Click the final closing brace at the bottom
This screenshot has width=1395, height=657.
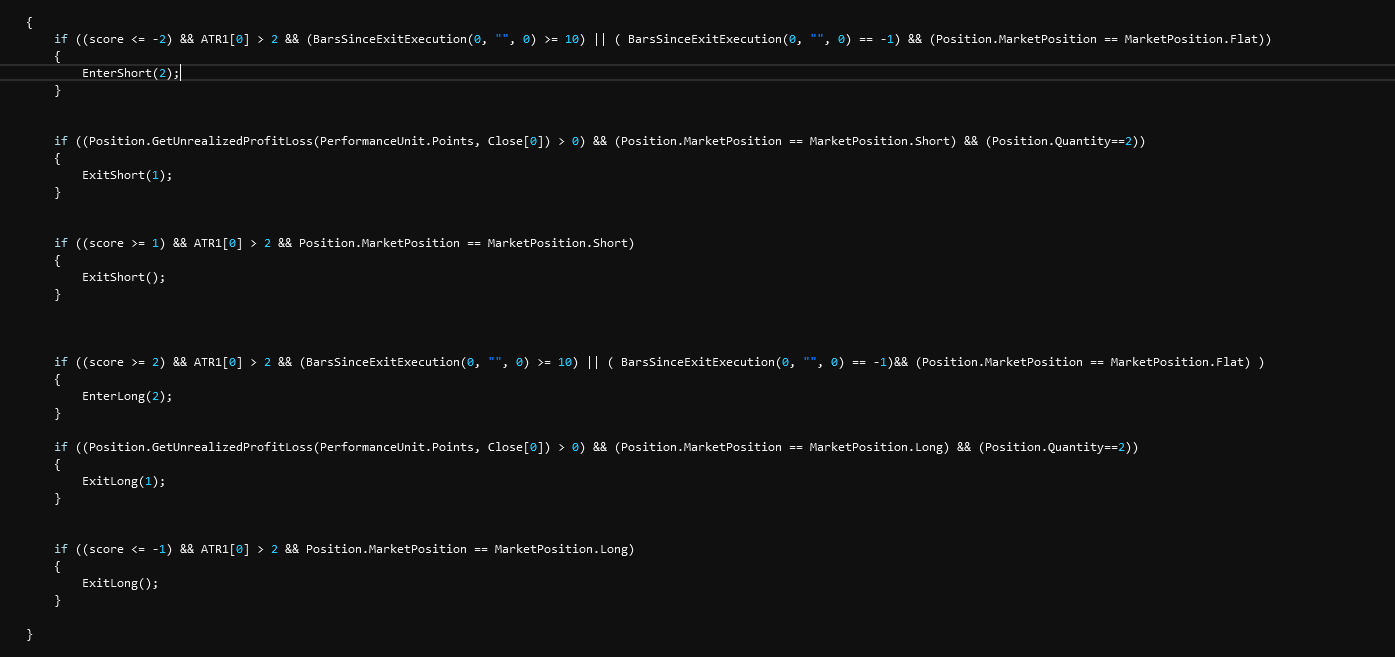30,634
